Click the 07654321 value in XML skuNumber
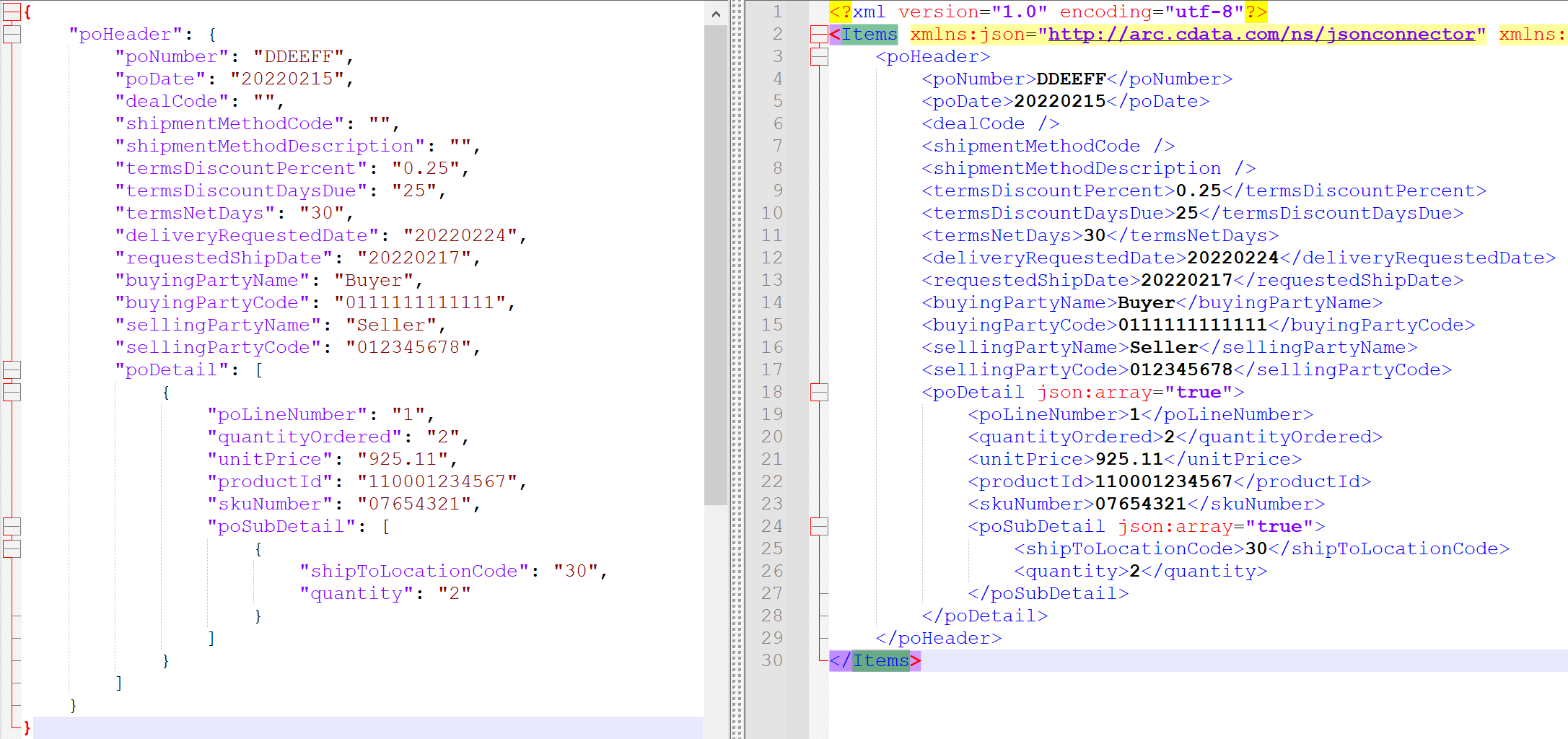 (x=1141, y=504)
